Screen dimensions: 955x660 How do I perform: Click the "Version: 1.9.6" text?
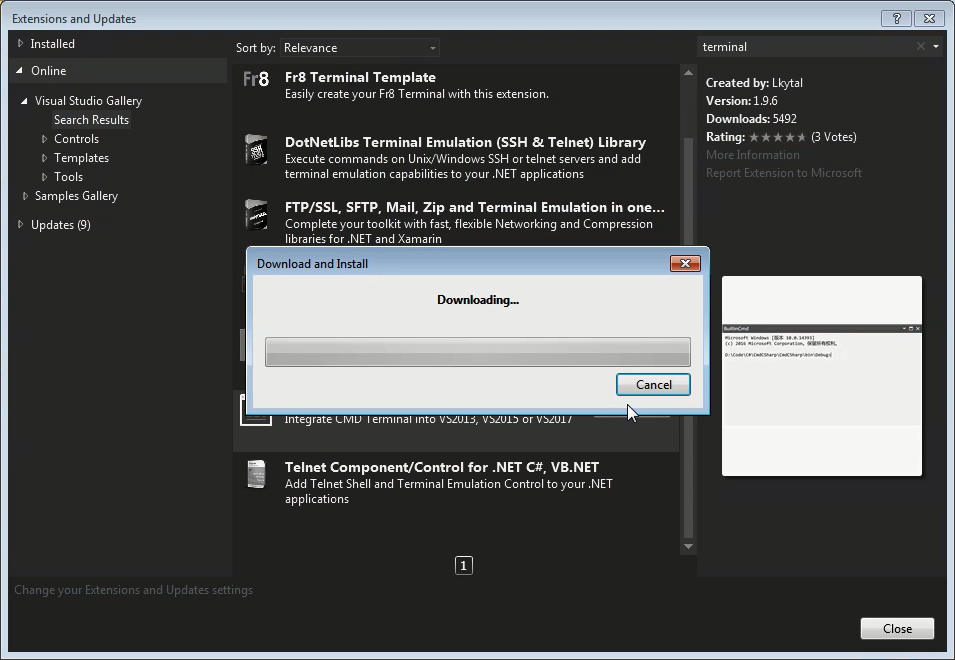742,101
